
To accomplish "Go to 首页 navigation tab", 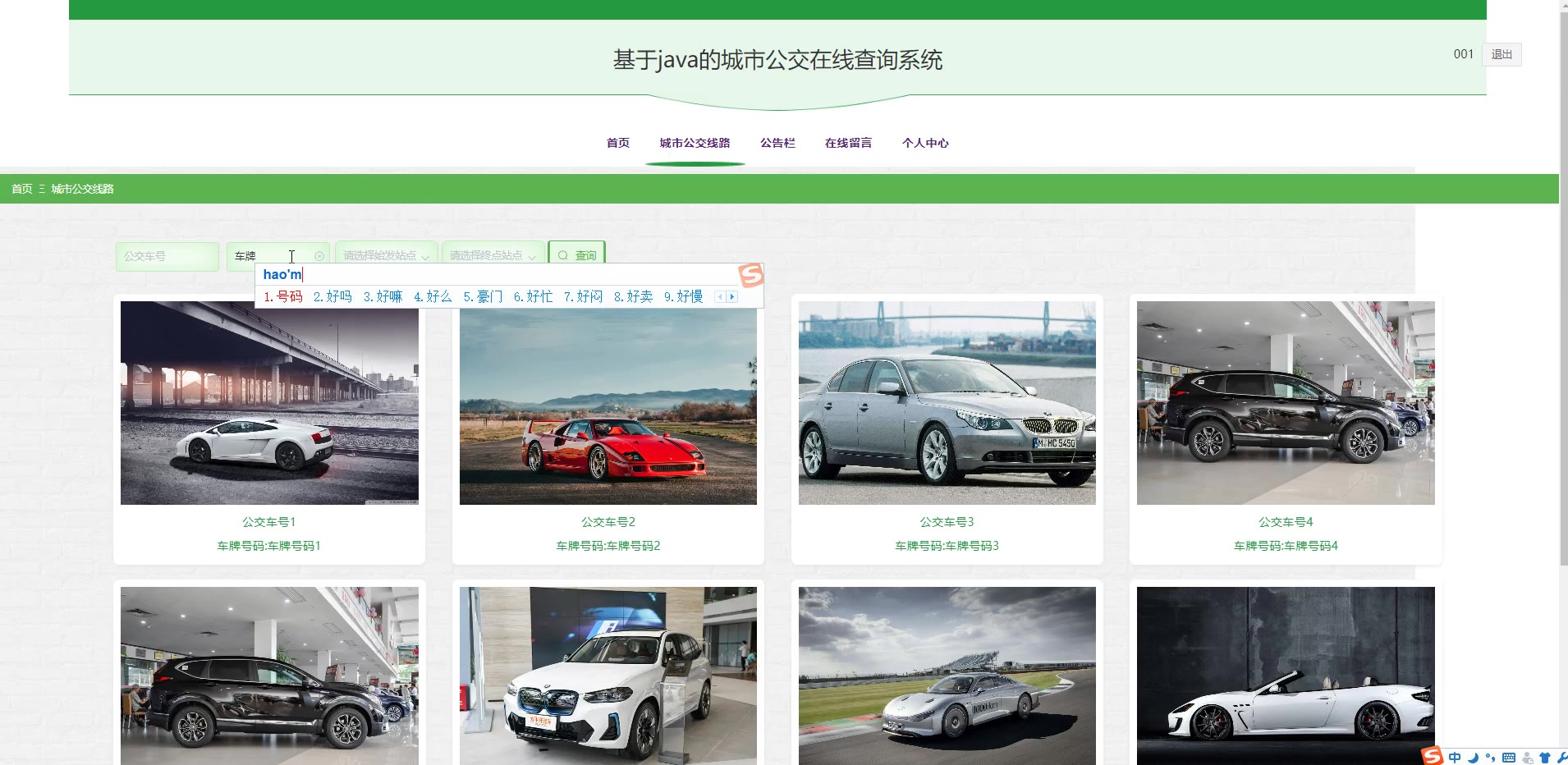I will [618, 143].
